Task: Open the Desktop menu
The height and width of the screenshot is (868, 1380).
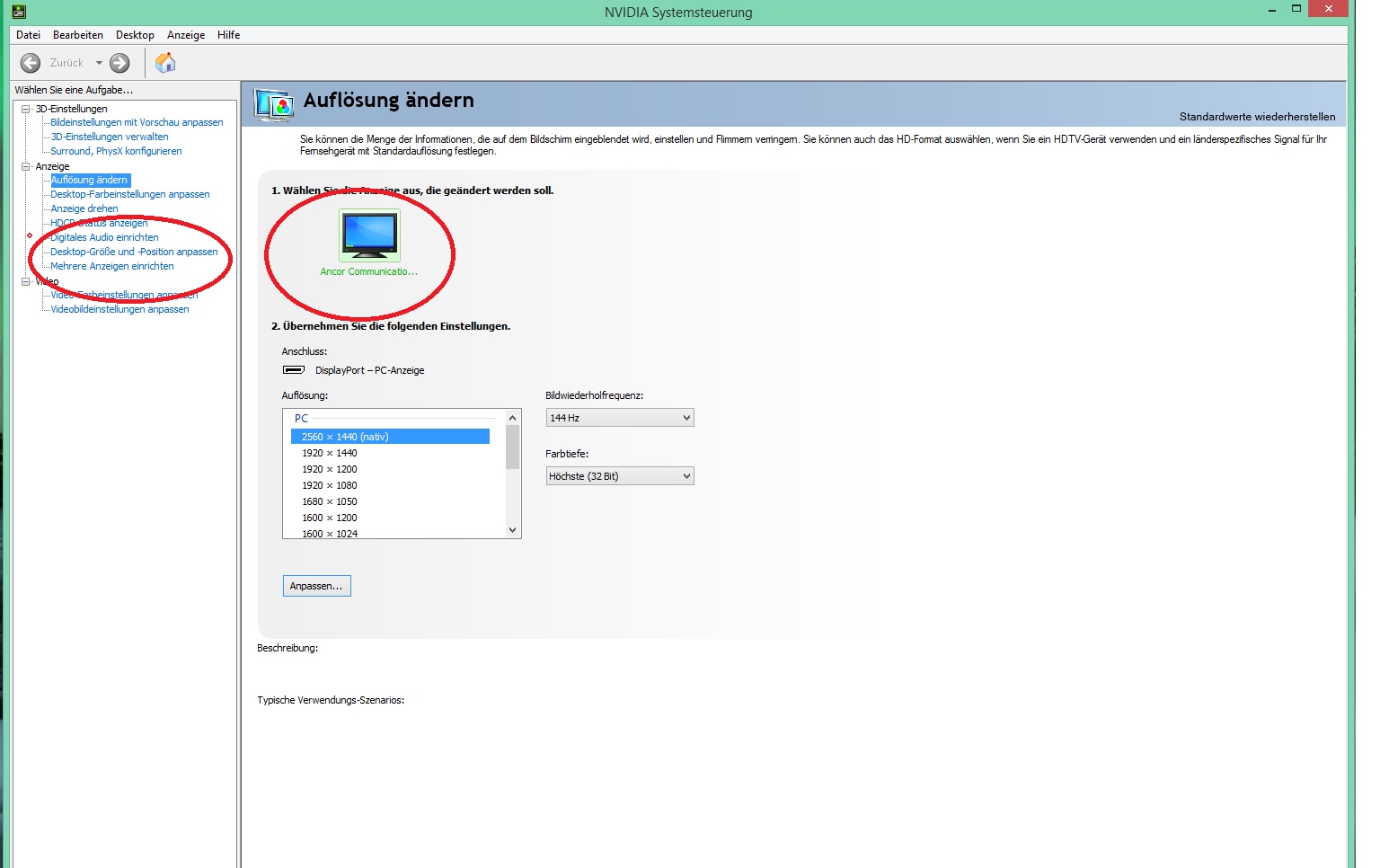Action: click(x=135, y=35)
